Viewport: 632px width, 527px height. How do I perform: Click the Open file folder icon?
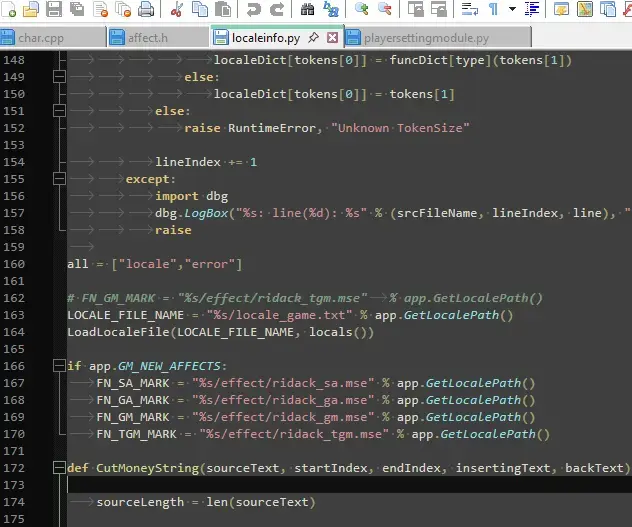click(x=30, y=9)
